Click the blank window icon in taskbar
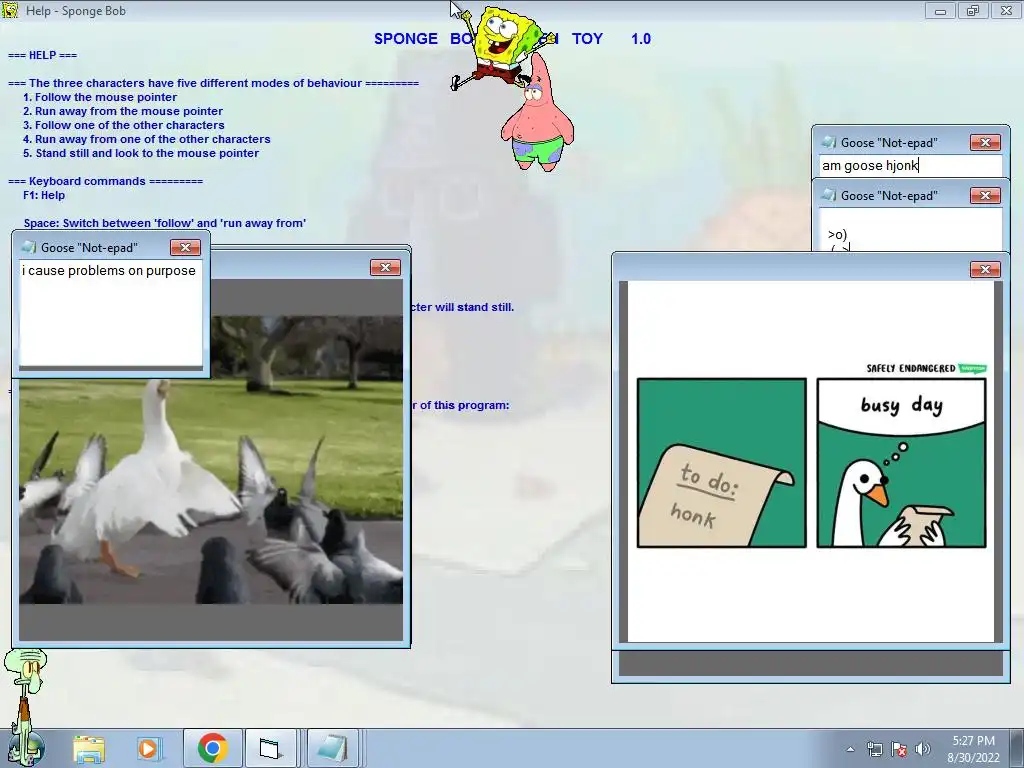The image size is (1024, 768). tap(270, 748)
